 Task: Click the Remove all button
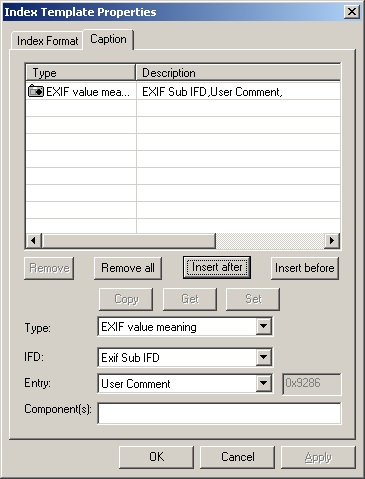point(128,268)
